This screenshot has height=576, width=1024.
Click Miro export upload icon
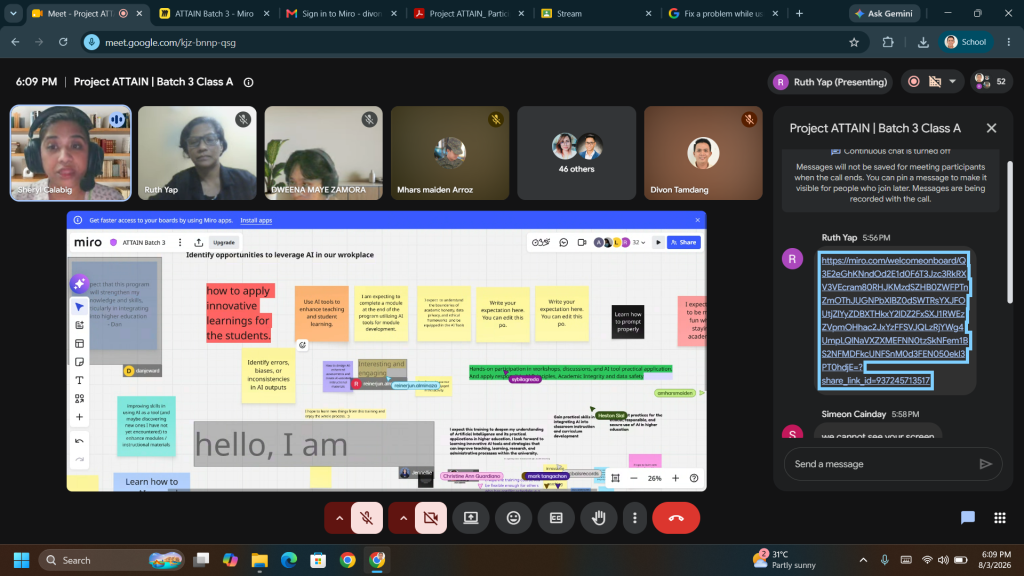pos(199,242)
